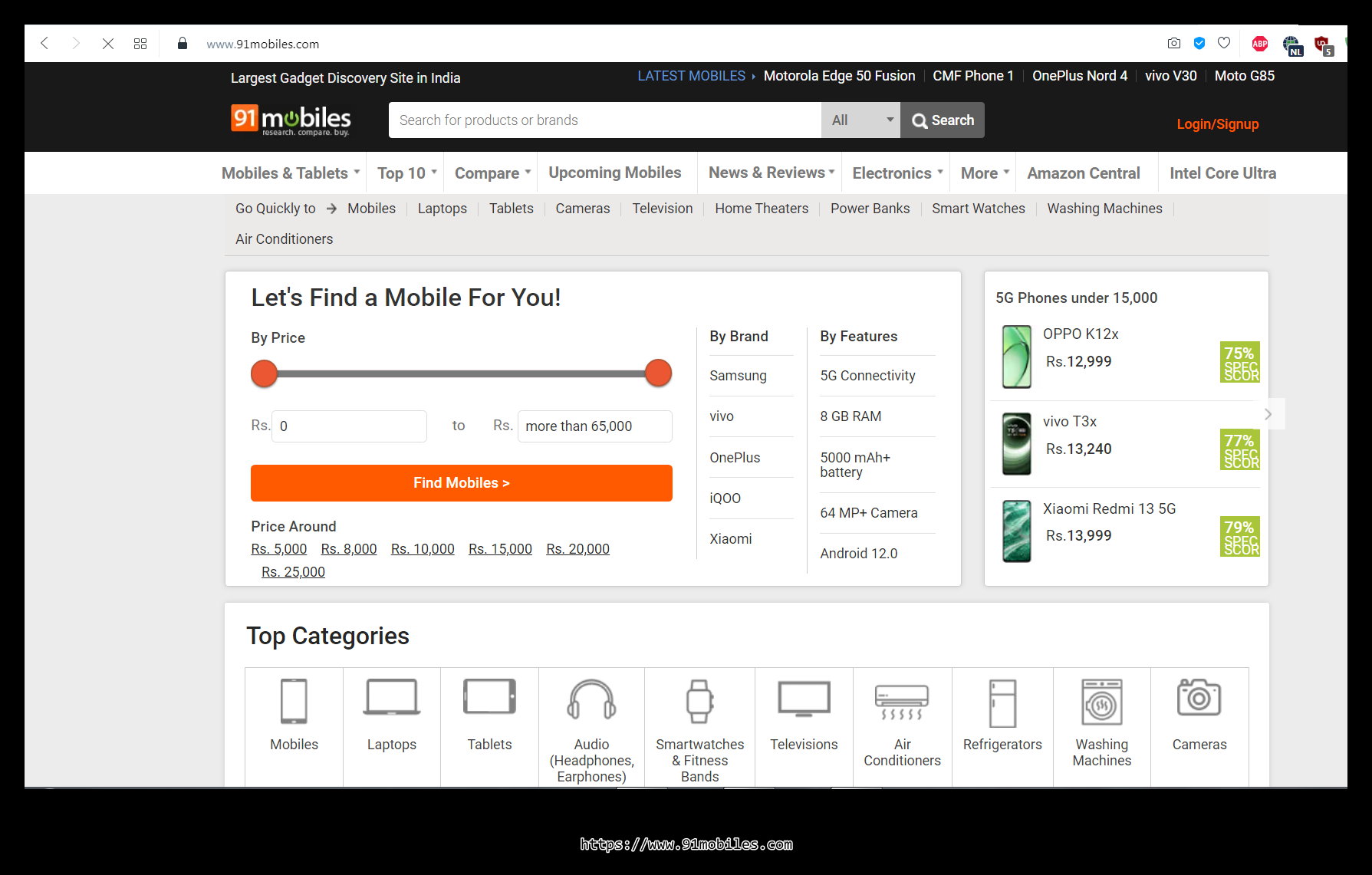Image resolution: width=1372 pixels, height=875 pixels.
Task: Expand the More menu
Action: pyautogui.click(x=985, y=173)
